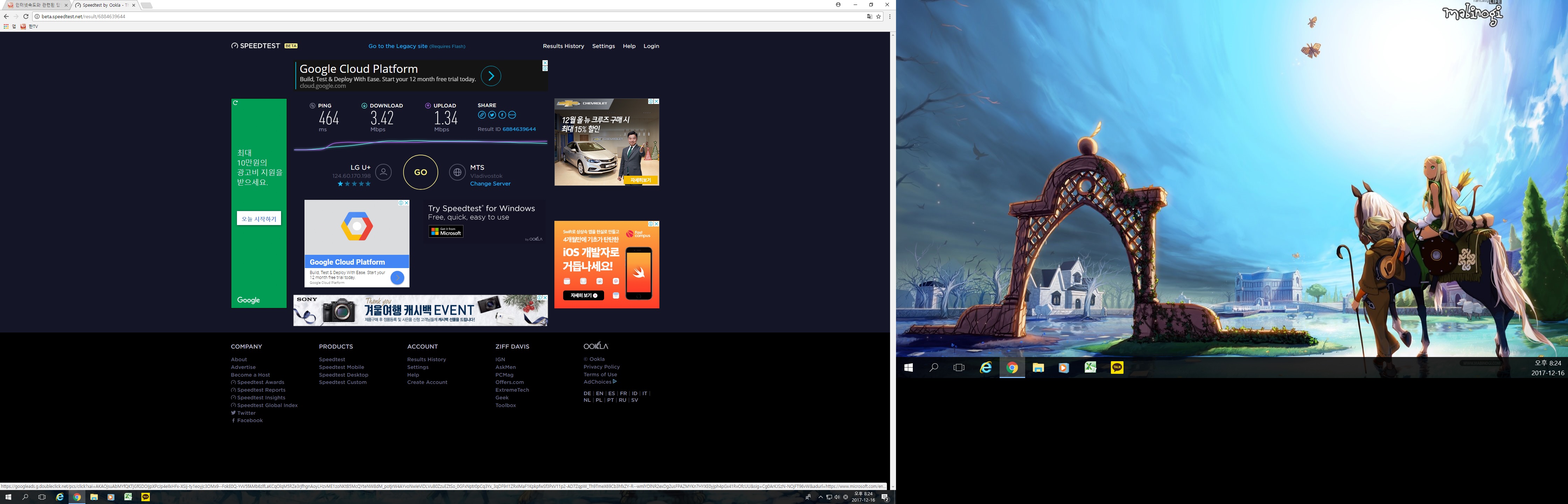
Task: Share the result on Facebook
Action: pyautogui.click(x=502, y=115)
